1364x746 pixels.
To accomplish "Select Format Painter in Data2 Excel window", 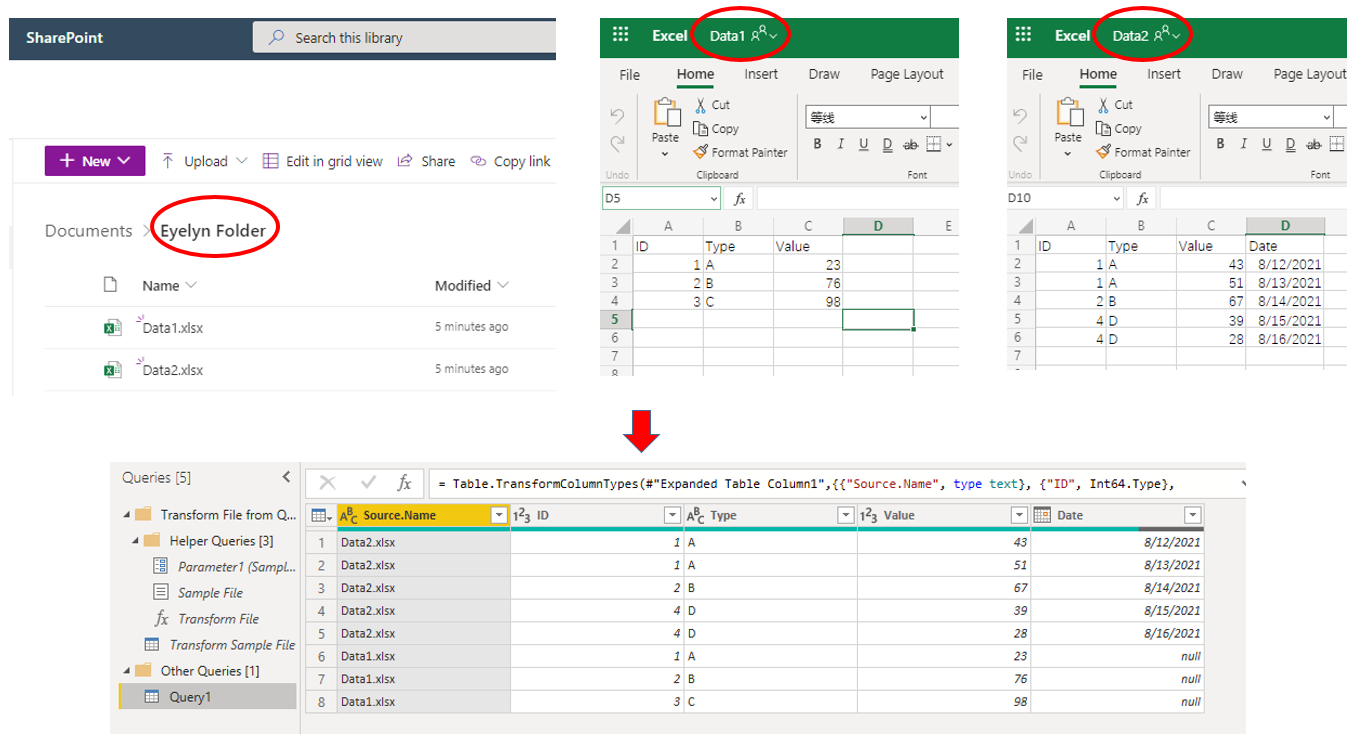I will [x=1143, y=153].
